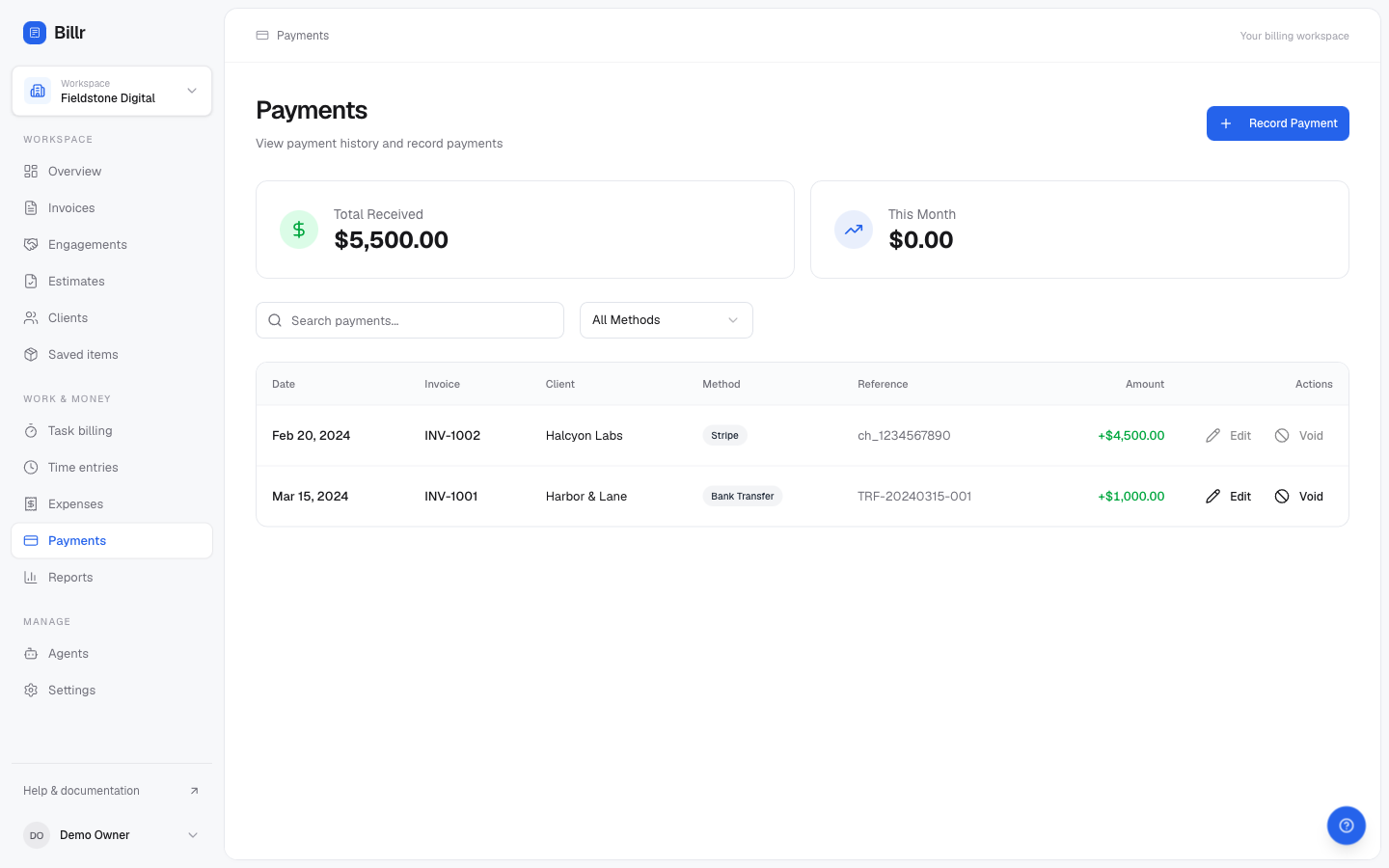Screen dimensions: 1389x868
Task: Click the Overview grid icon in sidebar
Action: coord(31,172)
